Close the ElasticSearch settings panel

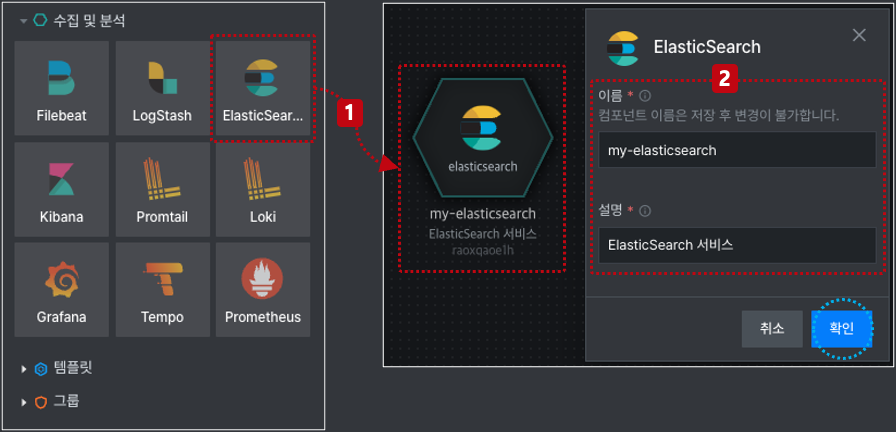859,35
